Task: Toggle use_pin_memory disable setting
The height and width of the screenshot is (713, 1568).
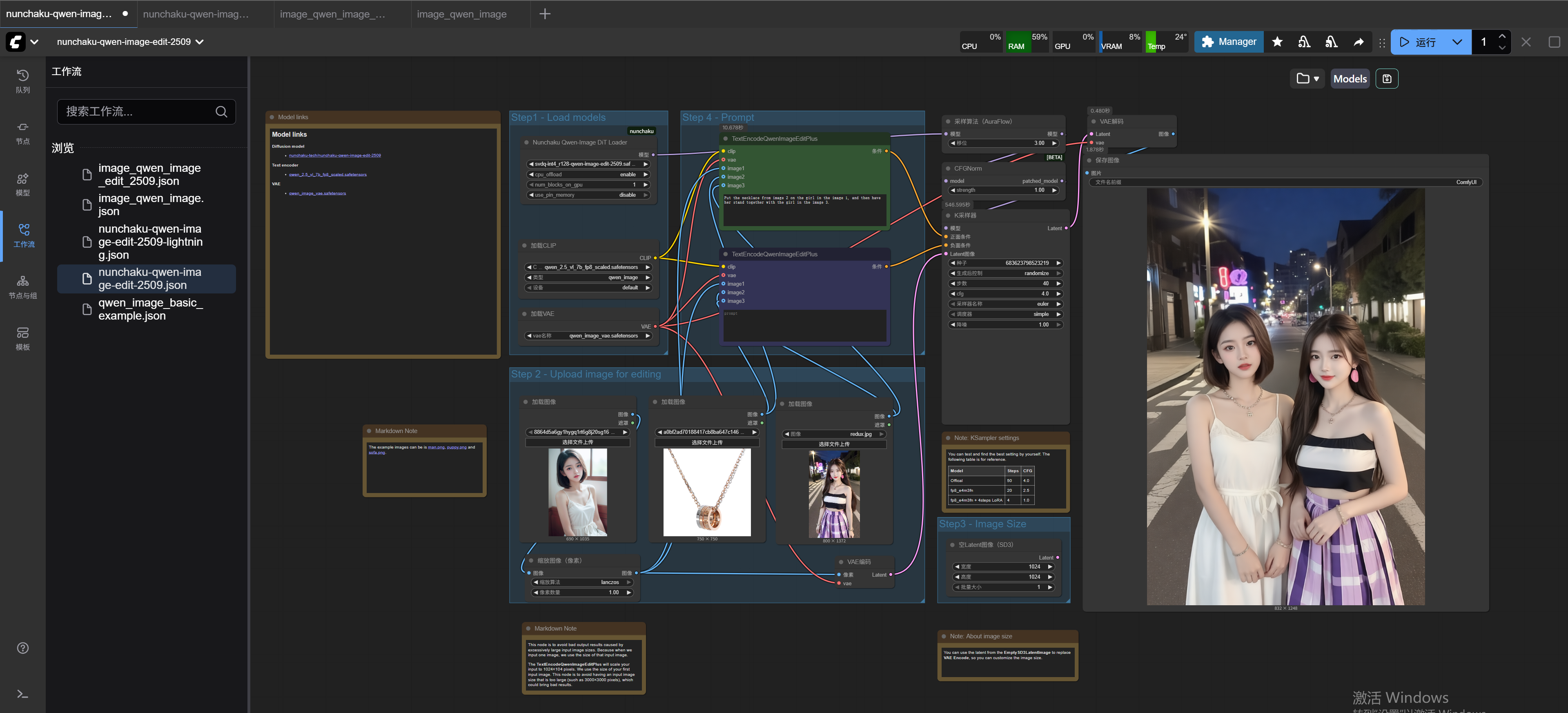Action: (x=588, y=195)
